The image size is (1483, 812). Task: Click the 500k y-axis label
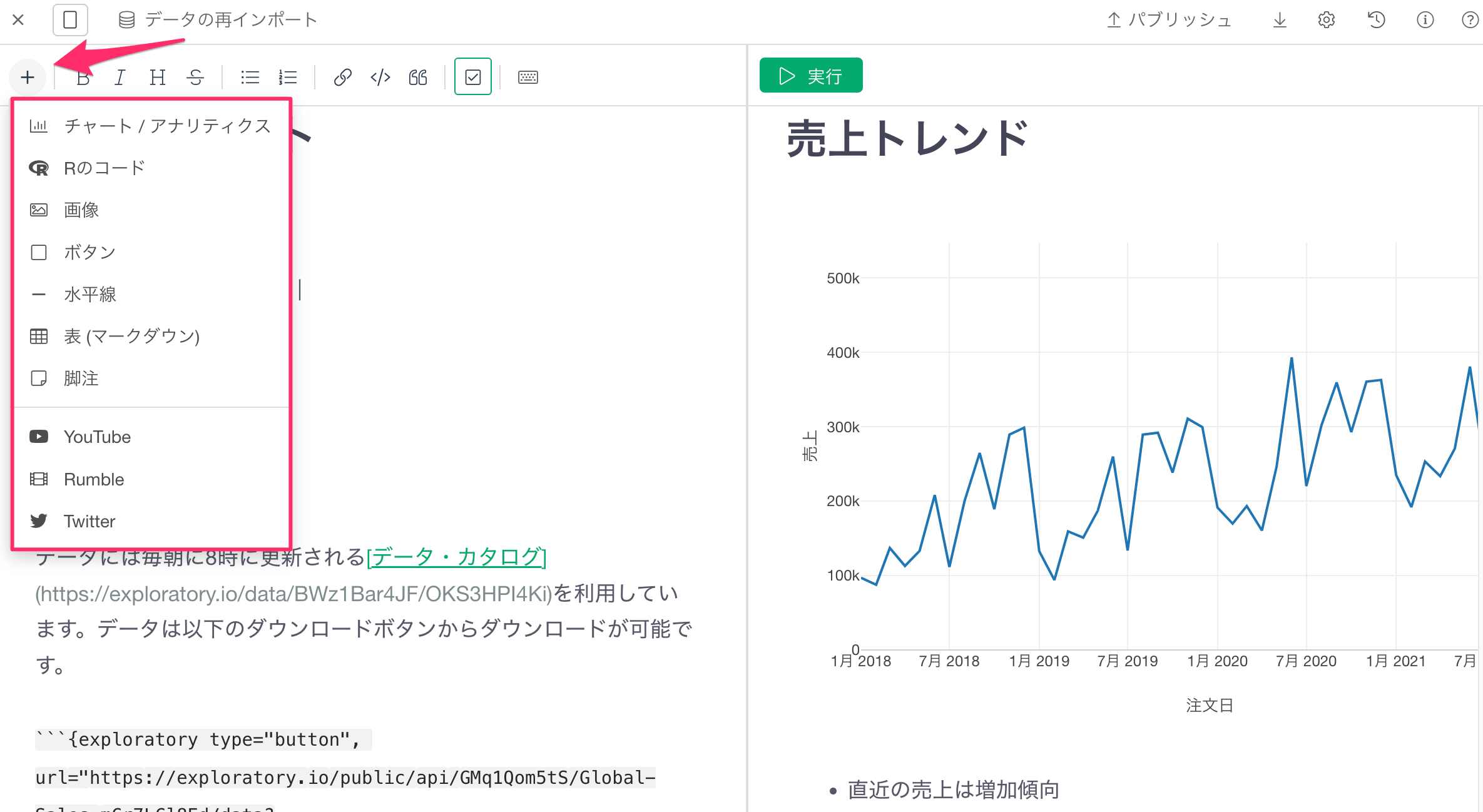pyautogui.click(x=843, y=278)
